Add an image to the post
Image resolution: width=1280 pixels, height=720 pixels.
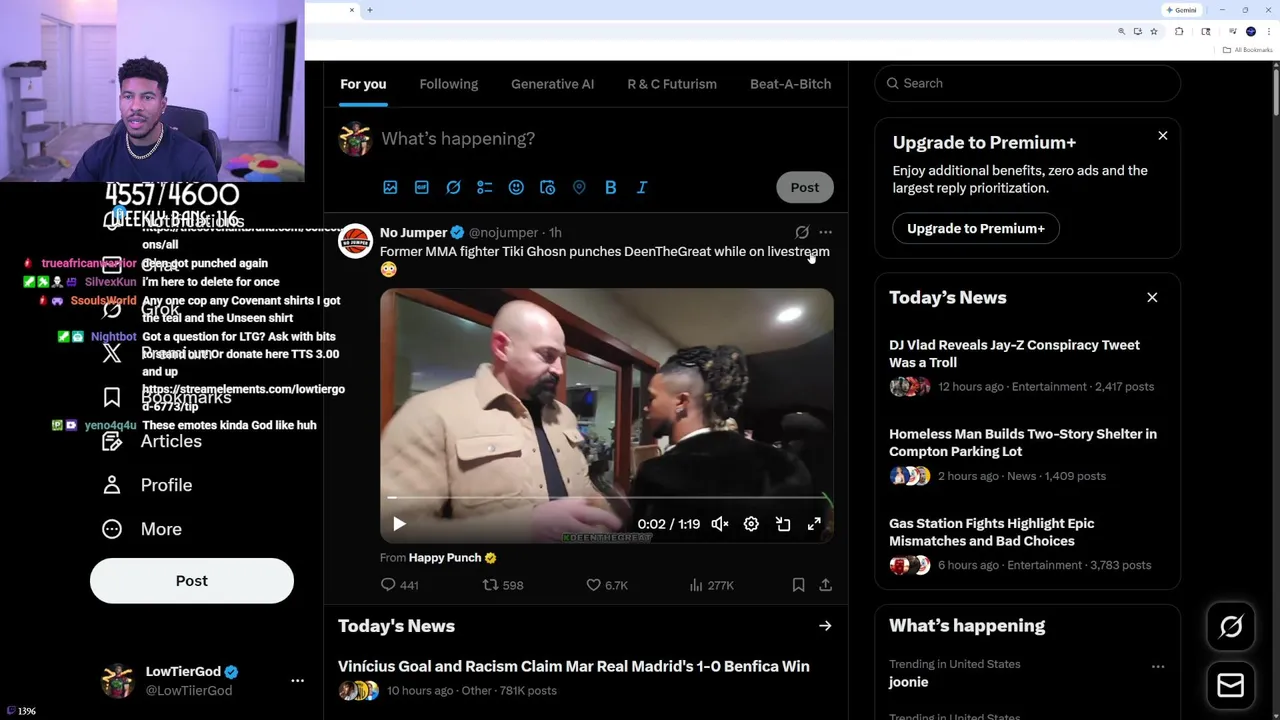[390, 187]
